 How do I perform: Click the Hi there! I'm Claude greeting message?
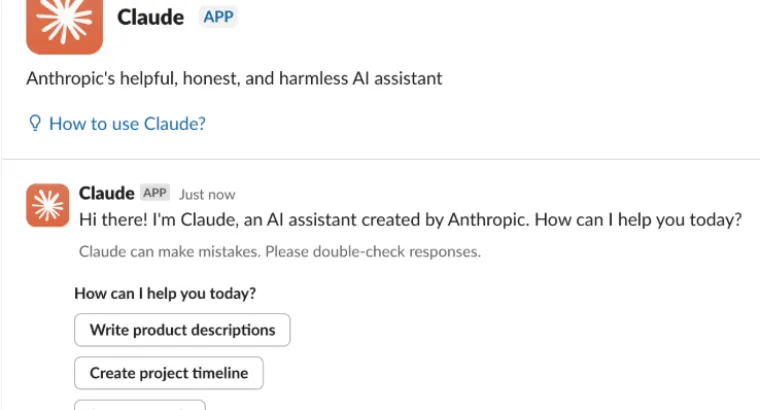point(410,220)
